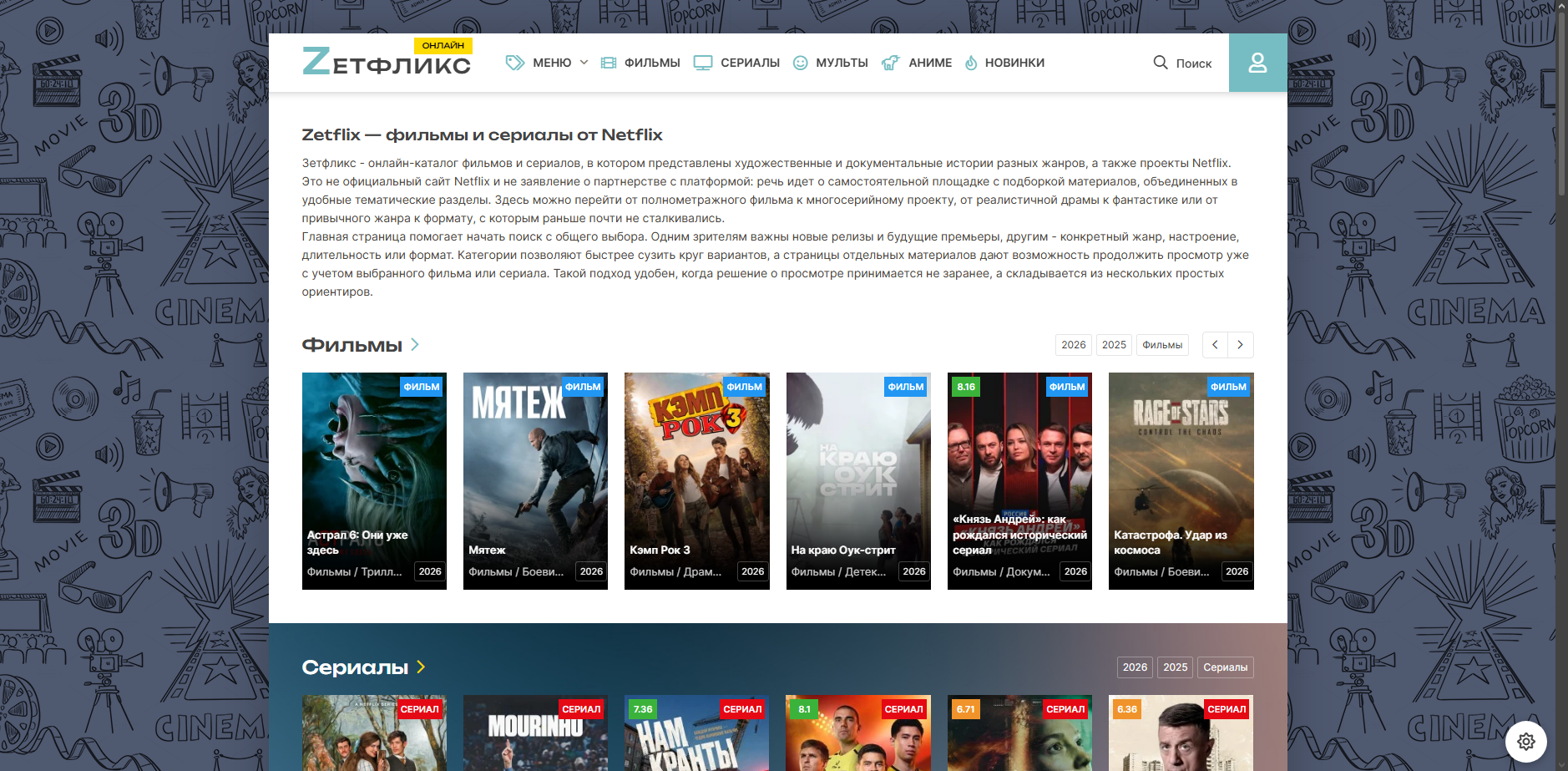
Task: Click the tag icon beside Меню
Action: point(515,63)
